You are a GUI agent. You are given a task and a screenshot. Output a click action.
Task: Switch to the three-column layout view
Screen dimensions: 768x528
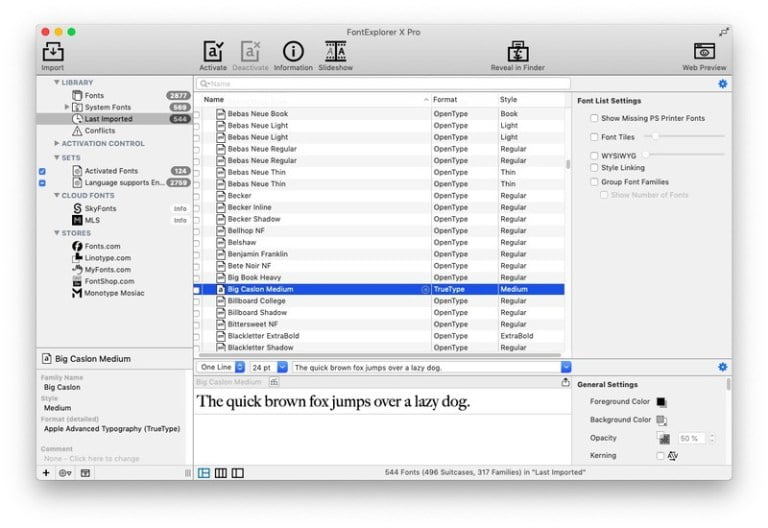(x=221, y=473)
